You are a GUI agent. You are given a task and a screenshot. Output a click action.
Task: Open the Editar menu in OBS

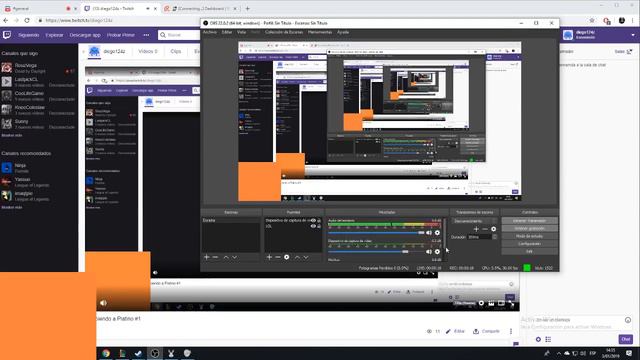click(x=227, y=32)
